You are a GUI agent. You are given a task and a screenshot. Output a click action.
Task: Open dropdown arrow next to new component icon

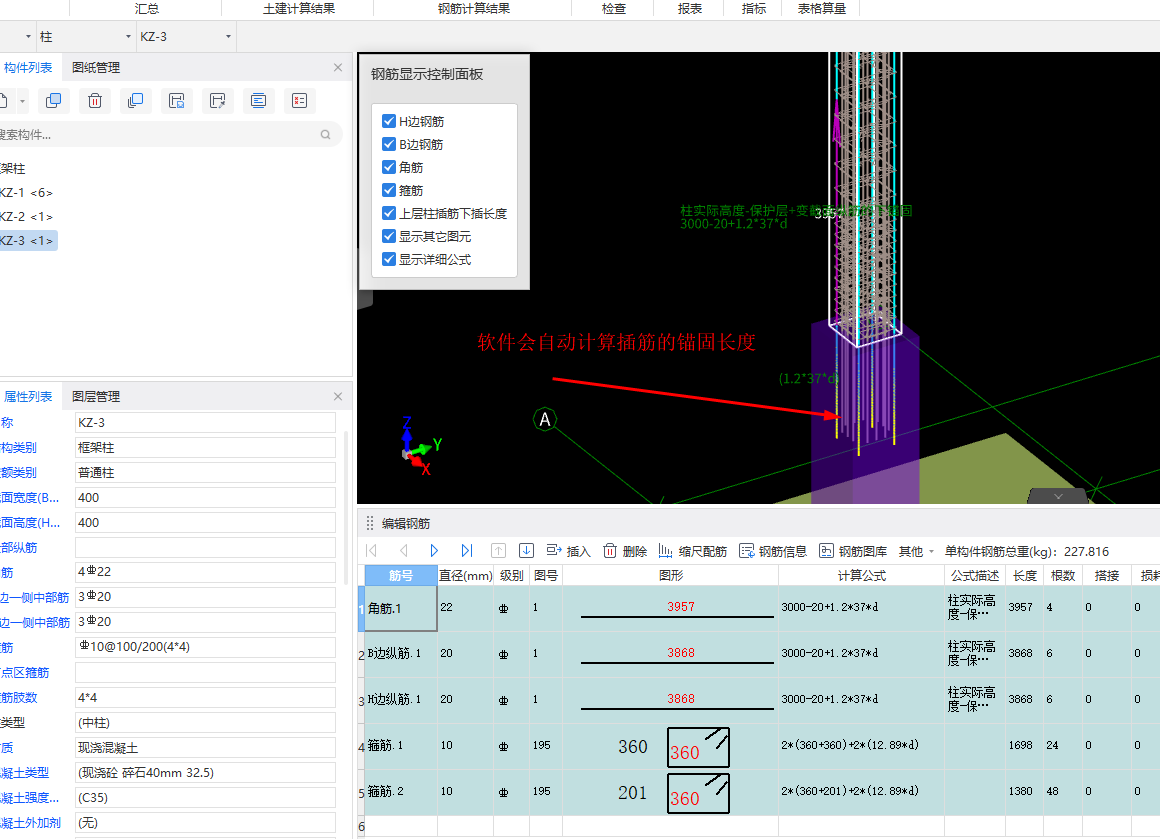[x=23, y=101]
